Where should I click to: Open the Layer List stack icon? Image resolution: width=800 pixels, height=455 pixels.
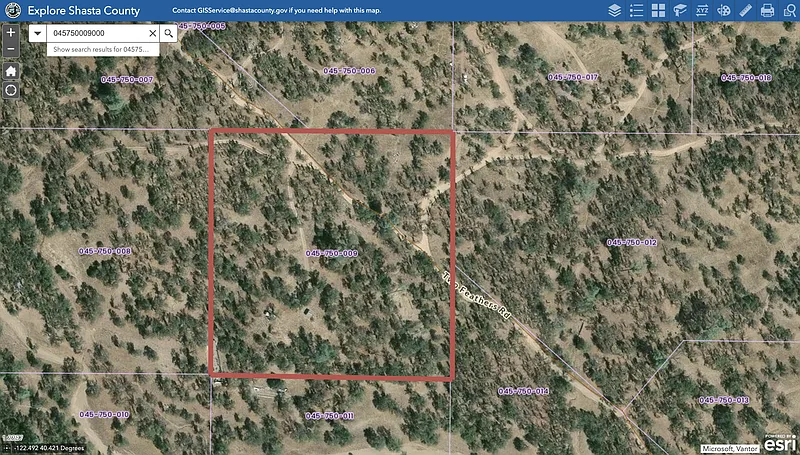point(614,10)
